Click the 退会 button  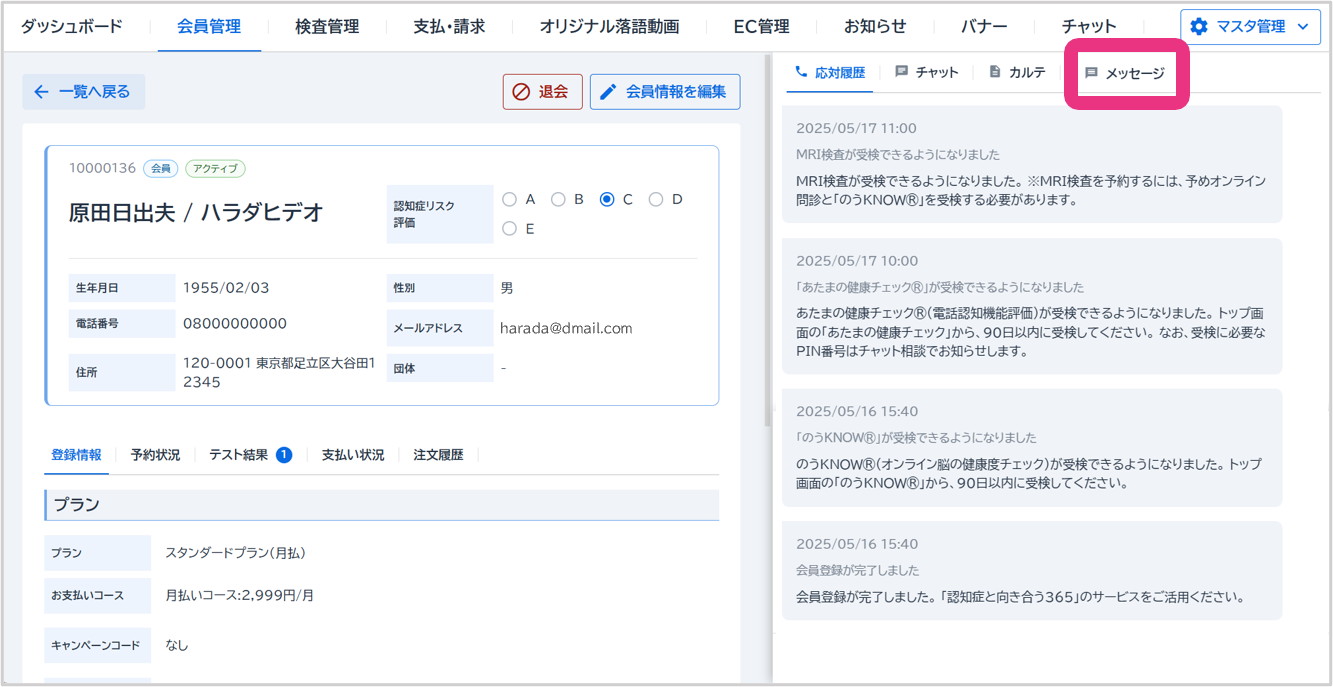542,92
